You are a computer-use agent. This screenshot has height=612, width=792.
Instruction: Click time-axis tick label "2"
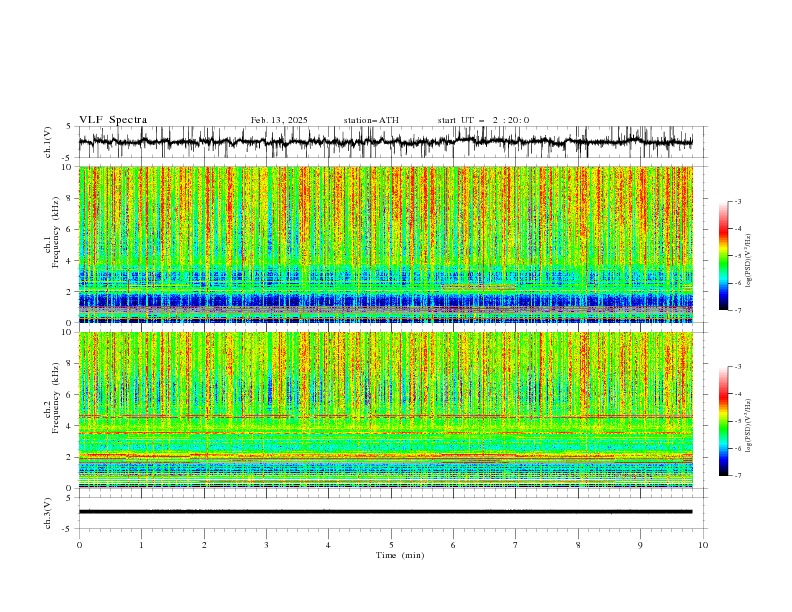tap(204, 545)
